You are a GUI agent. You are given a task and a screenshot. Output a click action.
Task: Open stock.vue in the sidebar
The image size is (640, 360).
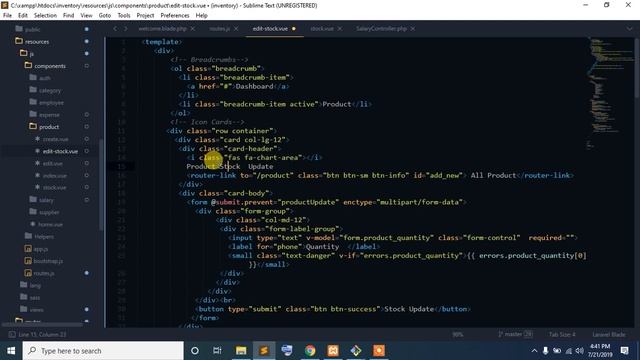point(54,187)
